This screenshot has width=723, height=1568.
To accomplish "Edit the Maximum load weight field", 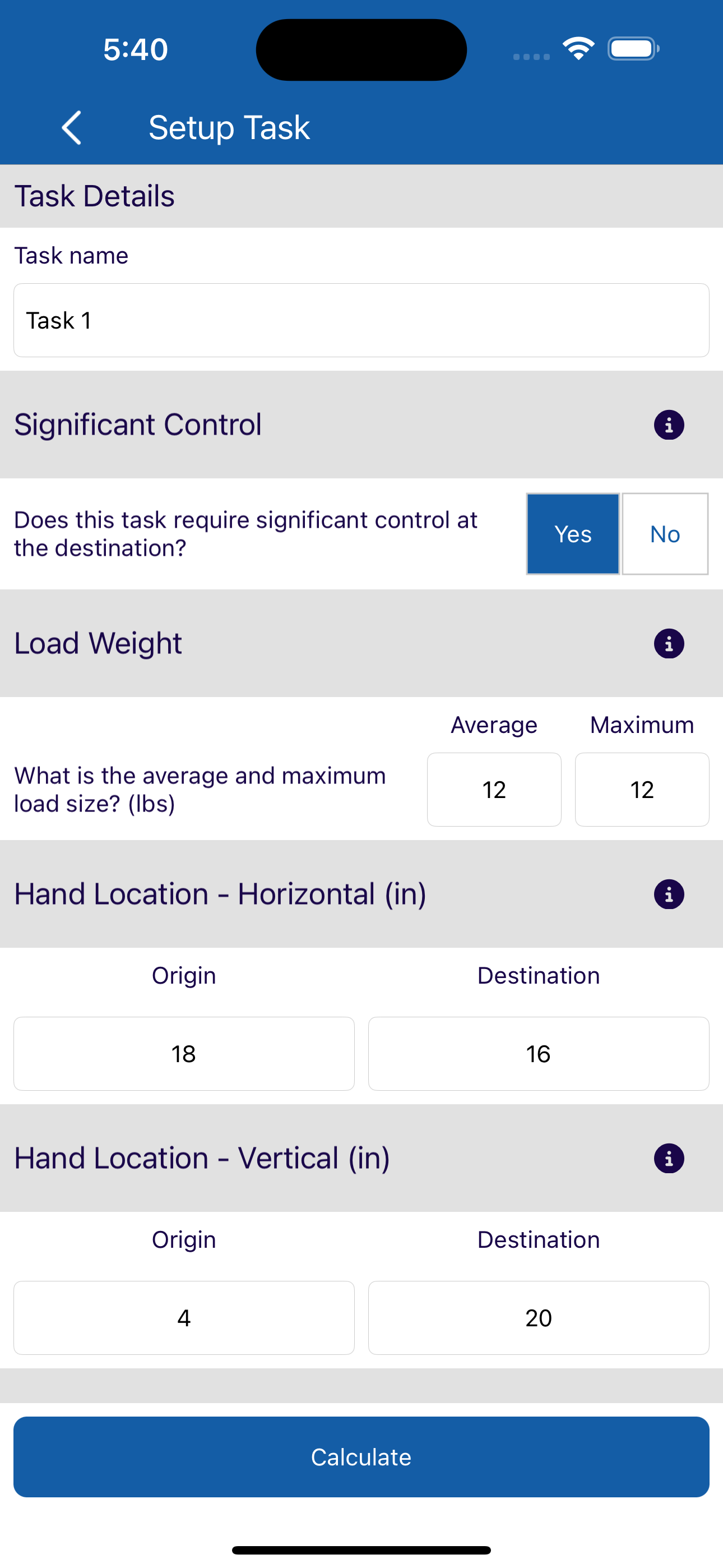I will coord(642,790).
